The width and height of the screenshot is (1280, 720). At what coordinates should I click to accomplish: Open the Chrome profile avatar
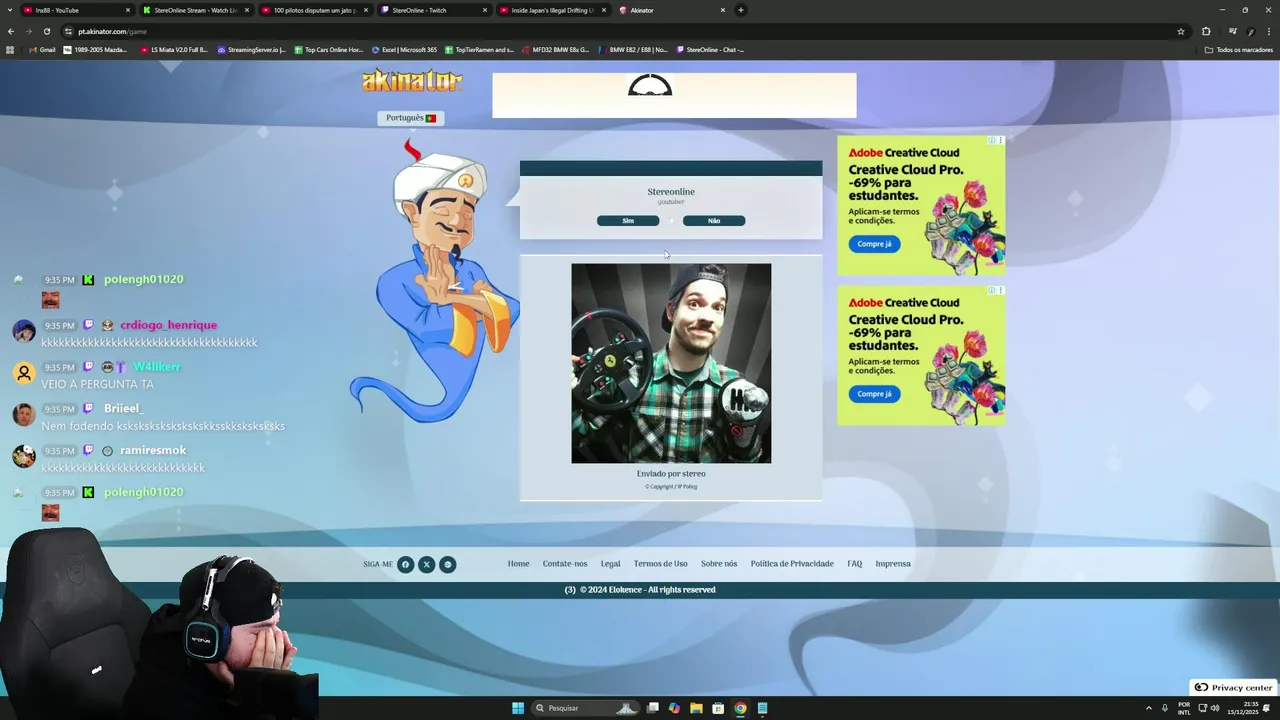[x=1250, y=31]
